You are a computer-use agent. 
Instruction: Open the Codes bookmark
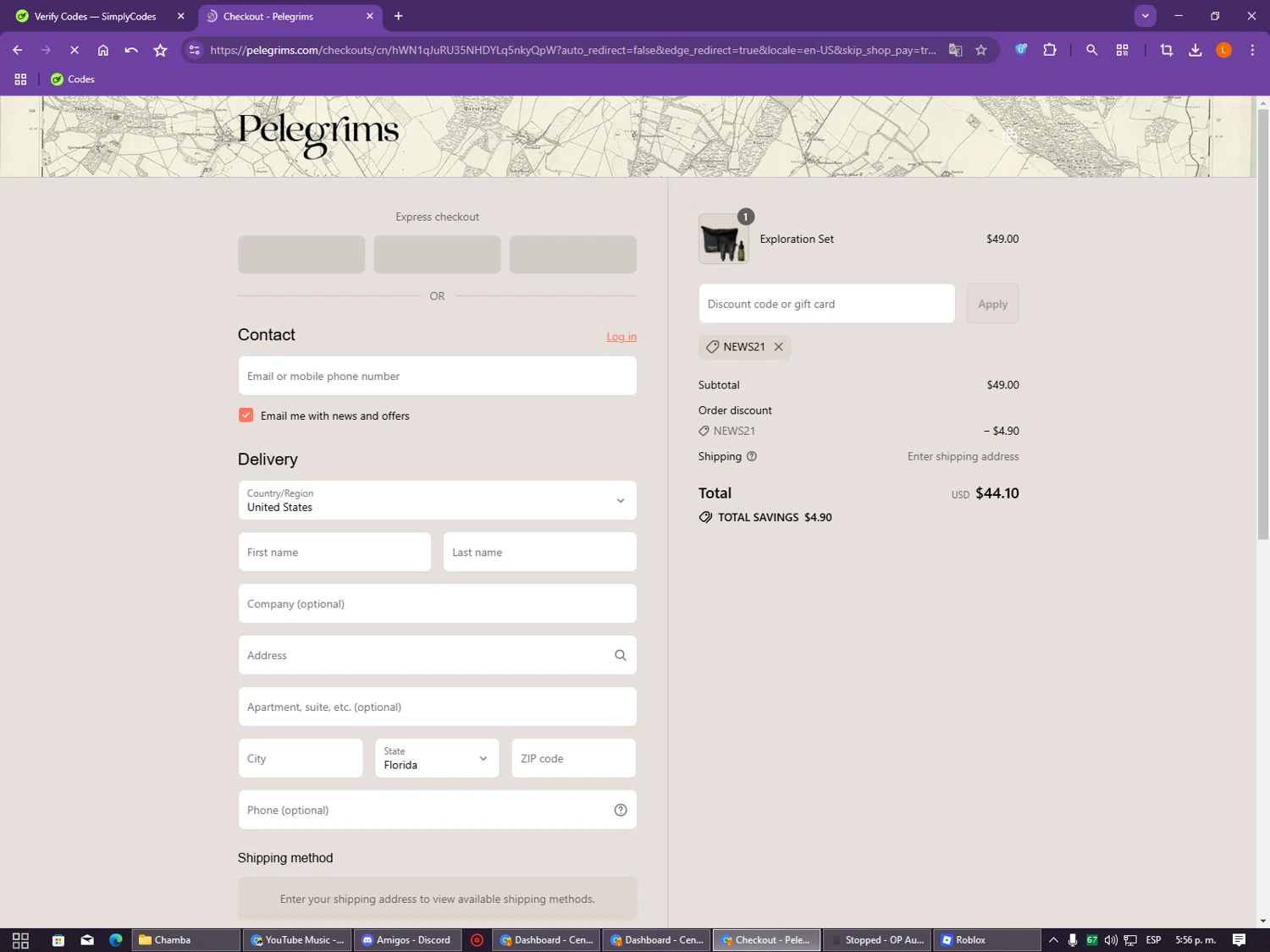72,79
